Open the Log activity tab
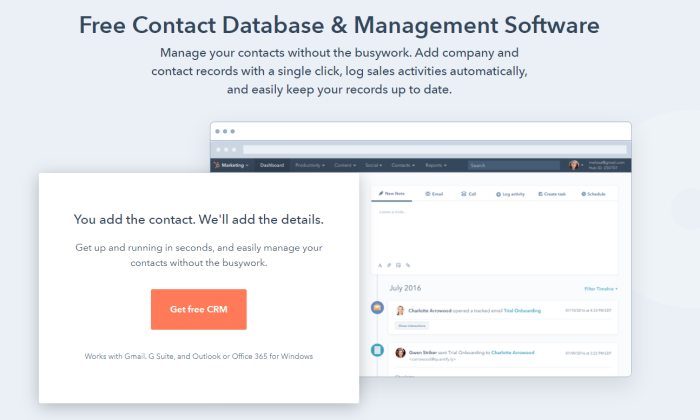Screen dimensions: 700x420 pyautogui.click(x=510, y=194)
